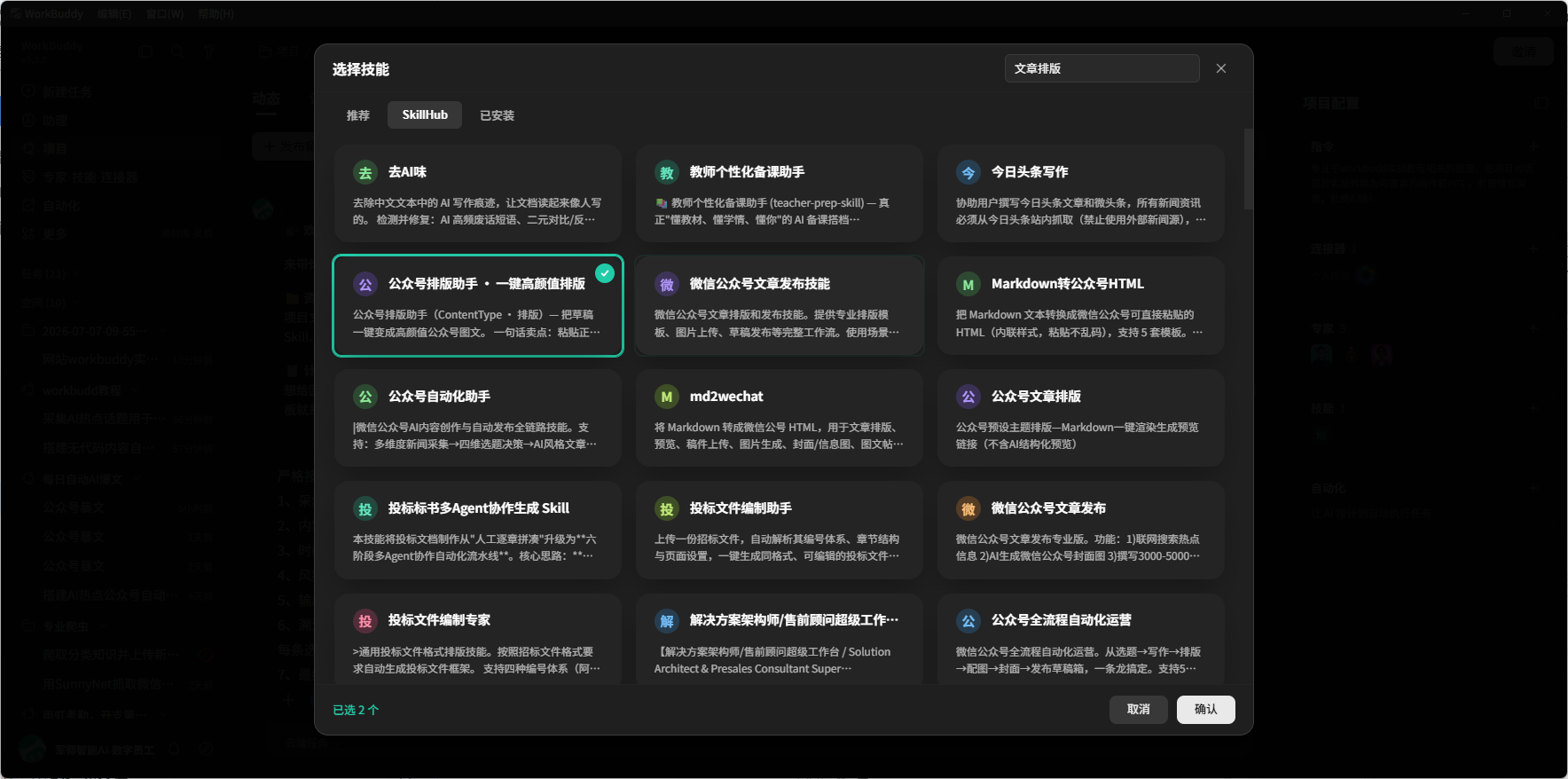Select 微信公众号文章发布 title text

1048,508
